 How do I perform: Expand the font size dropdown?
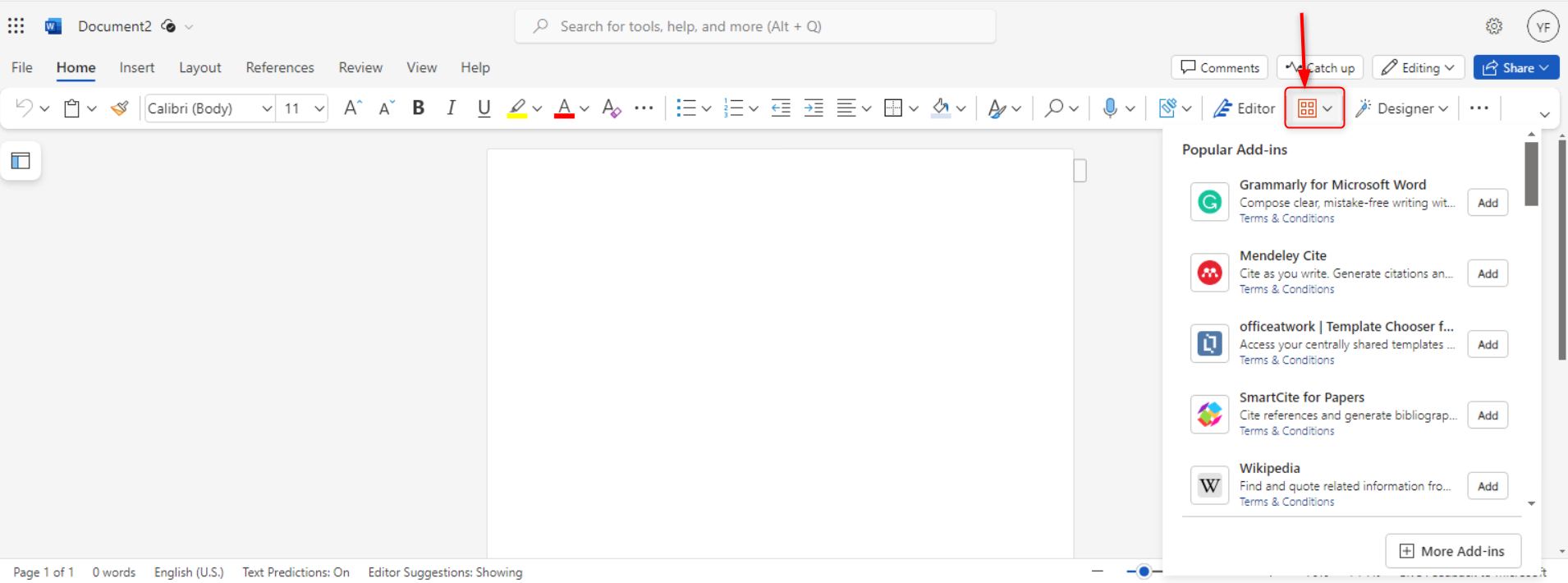(x=319, y=108)
